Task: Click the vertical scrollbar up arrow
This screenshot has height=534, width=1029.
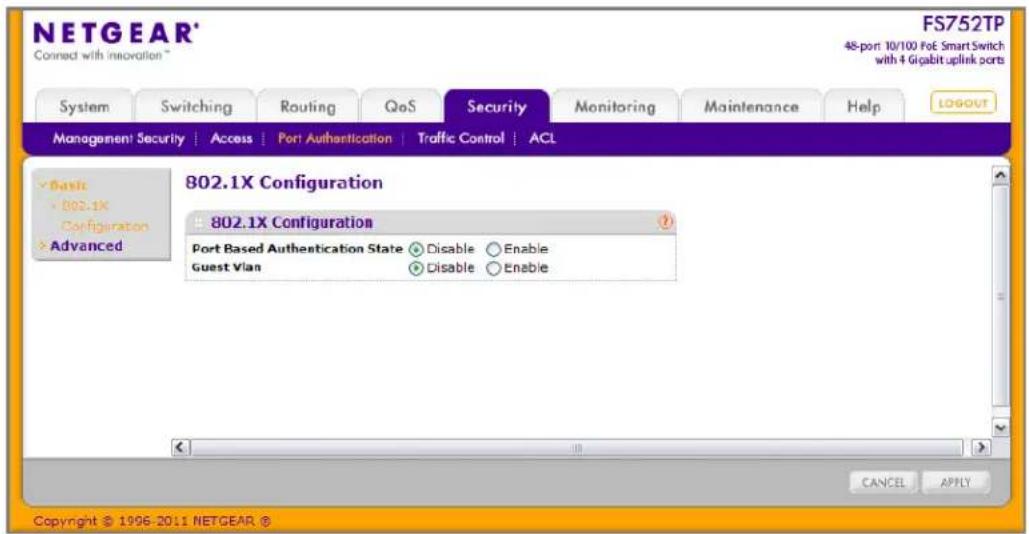Action: click(1000, 175)
